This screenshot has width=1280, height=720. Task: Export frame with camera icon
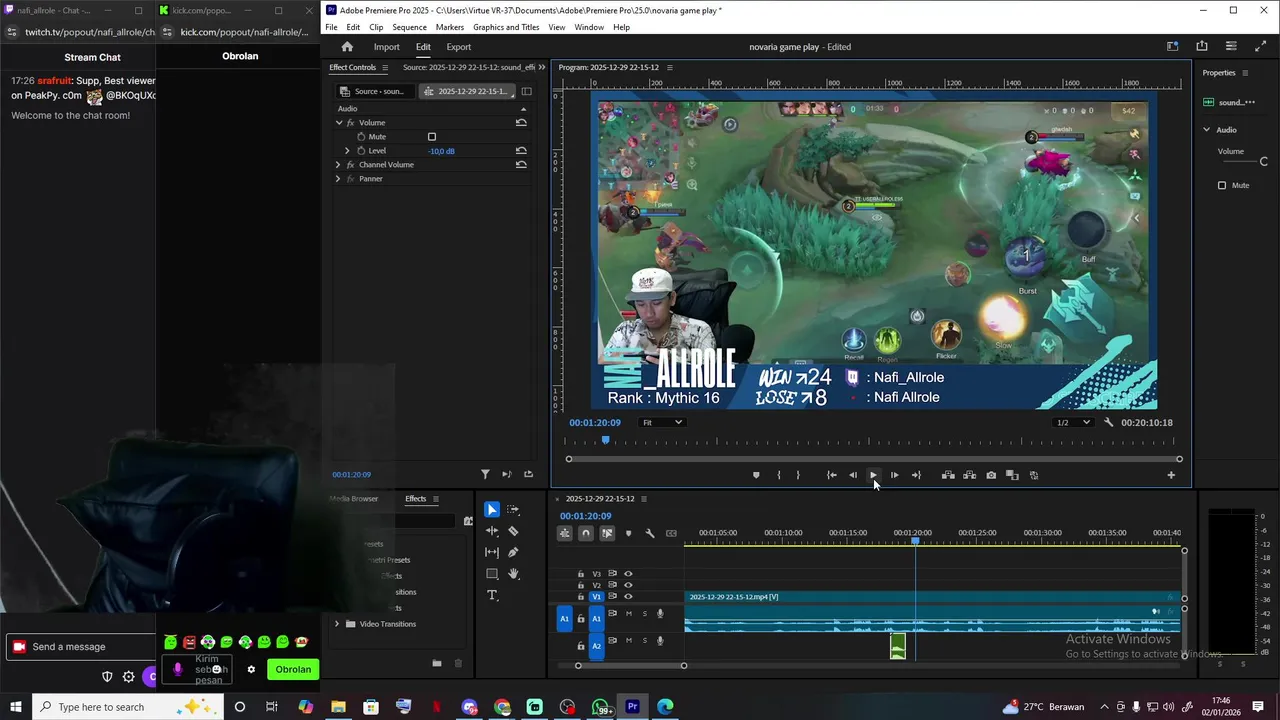click(x=991, y=475)
